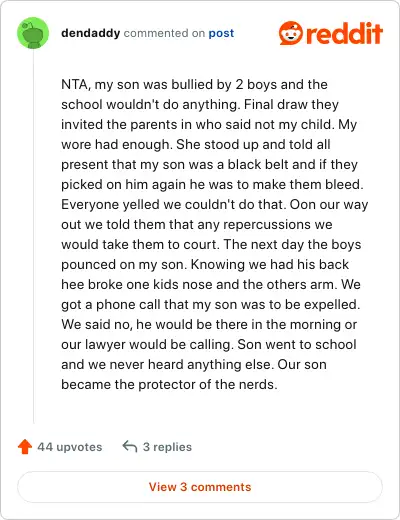Click the line starting "NTA, my son was bullied"

[x=194, y=85]
